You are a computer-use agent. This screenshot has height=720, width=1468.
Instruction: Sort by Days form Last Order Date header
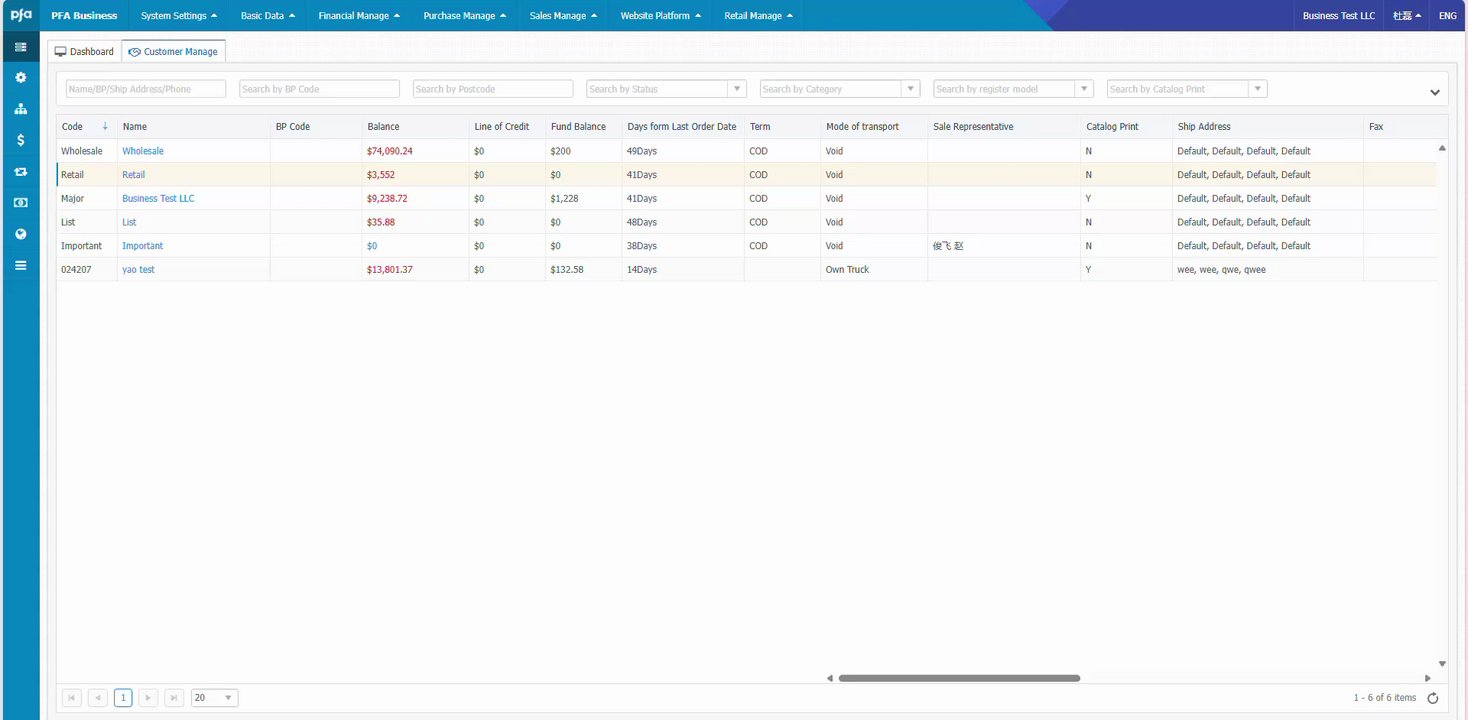(x=682, y=127)
